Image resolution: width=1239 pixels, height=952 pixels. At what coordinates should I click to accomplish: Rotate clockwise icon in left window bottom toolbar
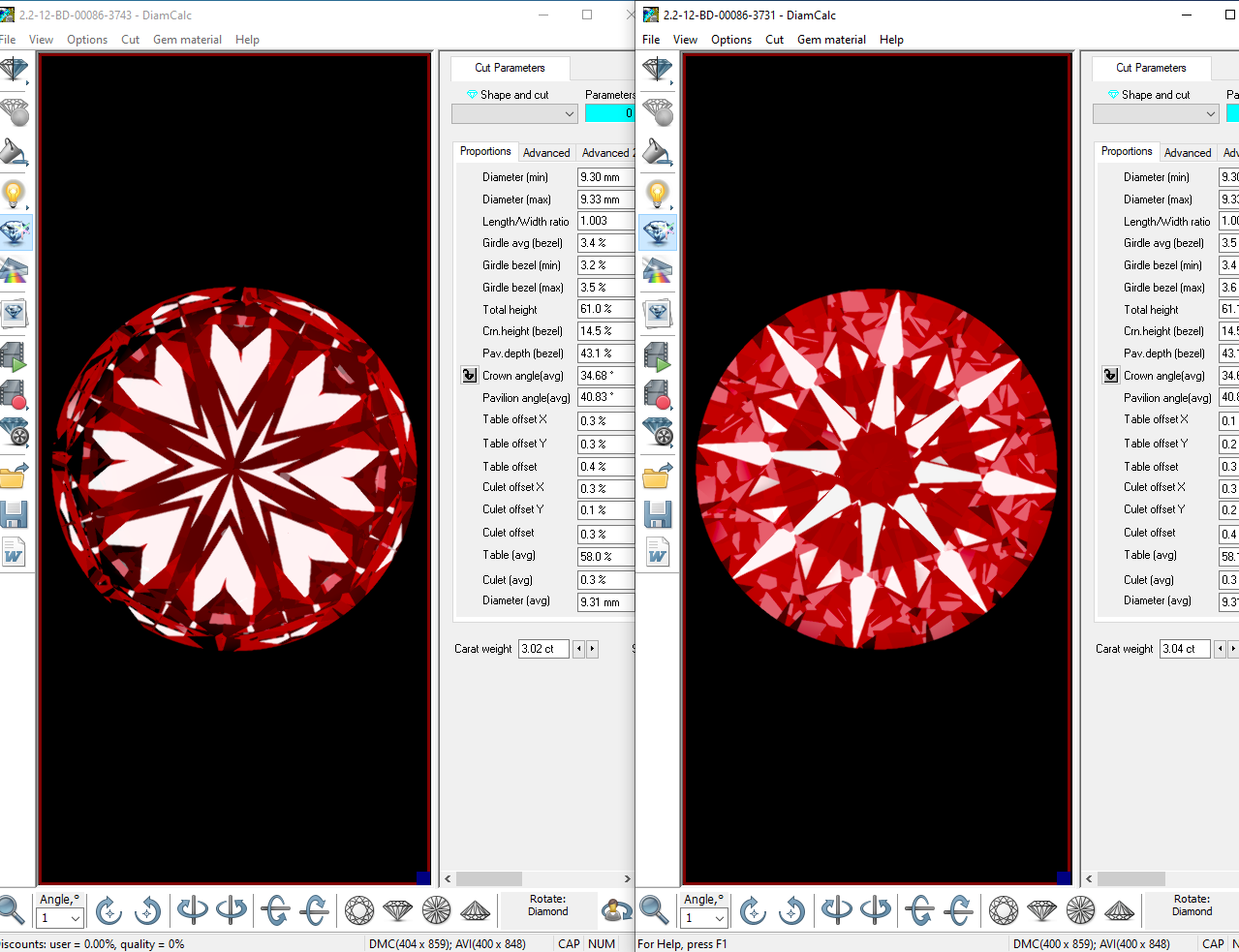[109, 910]
